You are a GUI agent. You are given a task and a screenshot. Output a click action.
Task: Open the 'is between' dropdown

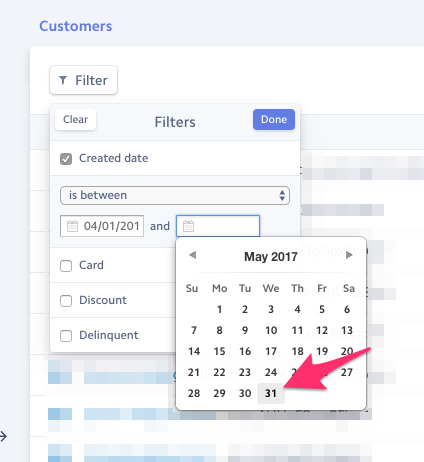175,195
